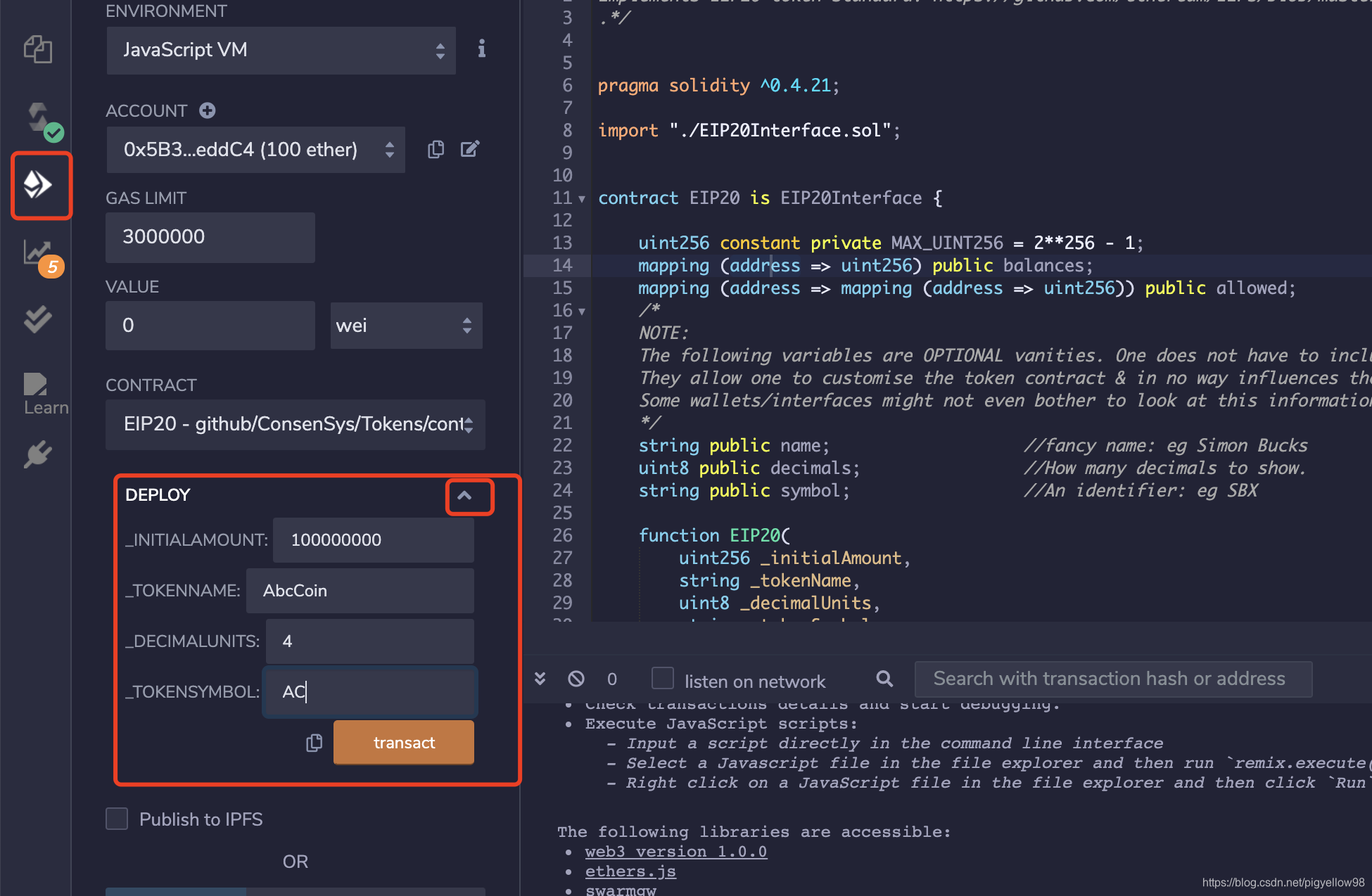Click the search transactions icon
The height and width of the screenshot is (896, 1372).
click(x=884, y=680)
